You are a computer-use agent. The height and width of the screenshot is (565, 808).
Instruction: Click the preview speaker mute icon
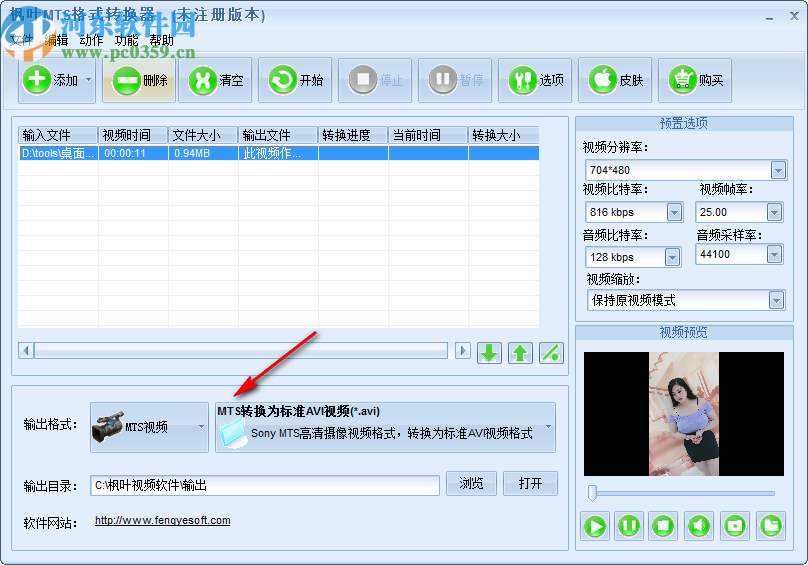click(699, 526)
